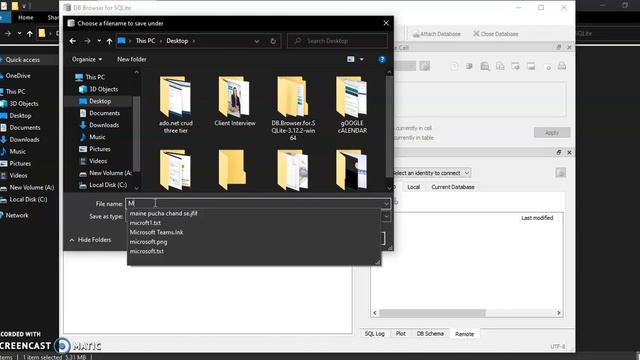The height and width of the screenshot is (360, 640).
Task: Open the SQL Log tab
Action: coord(374,333)
